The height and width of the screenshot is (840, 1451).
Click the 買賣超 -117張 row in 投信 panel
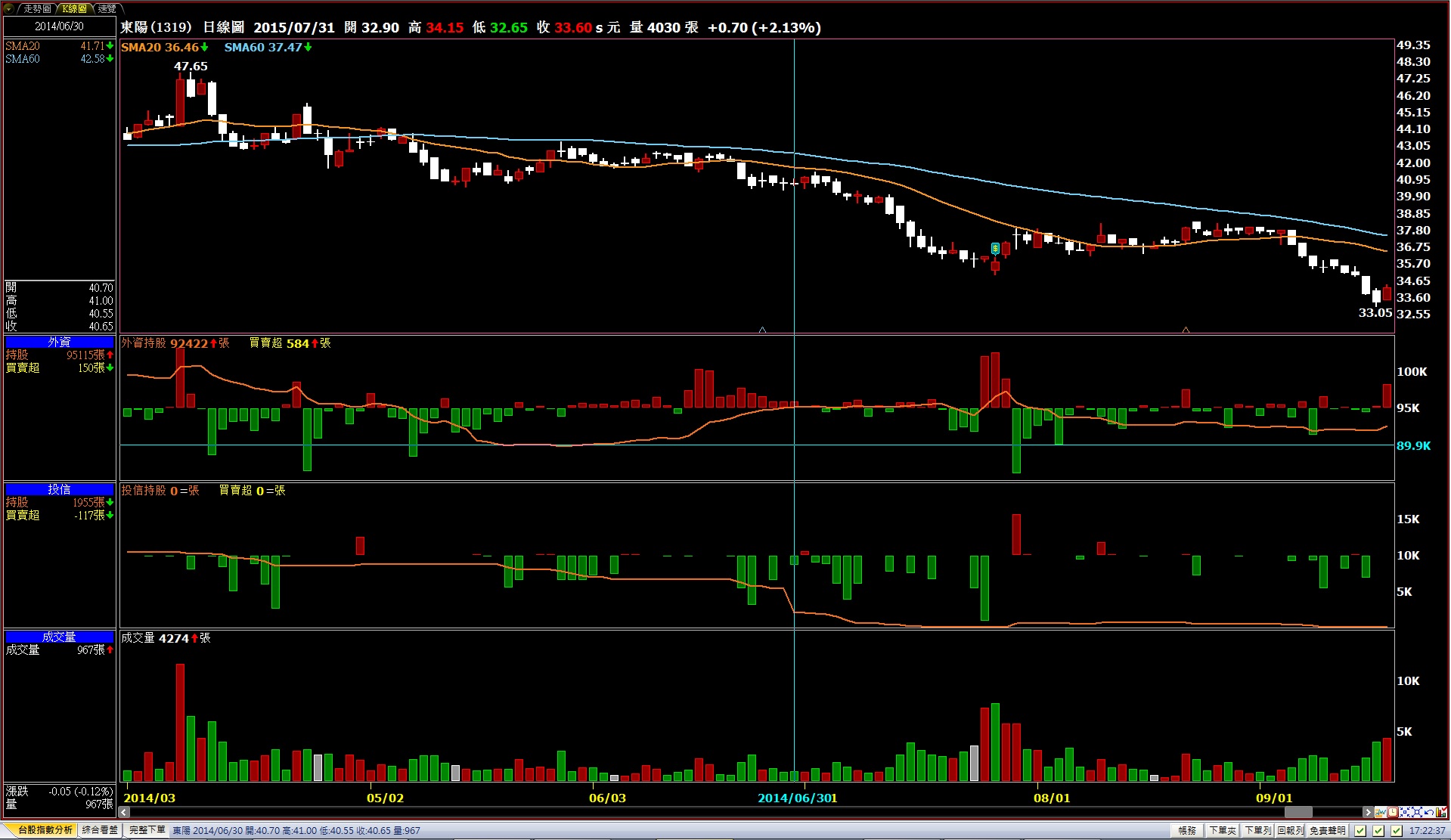click(60, 515)
